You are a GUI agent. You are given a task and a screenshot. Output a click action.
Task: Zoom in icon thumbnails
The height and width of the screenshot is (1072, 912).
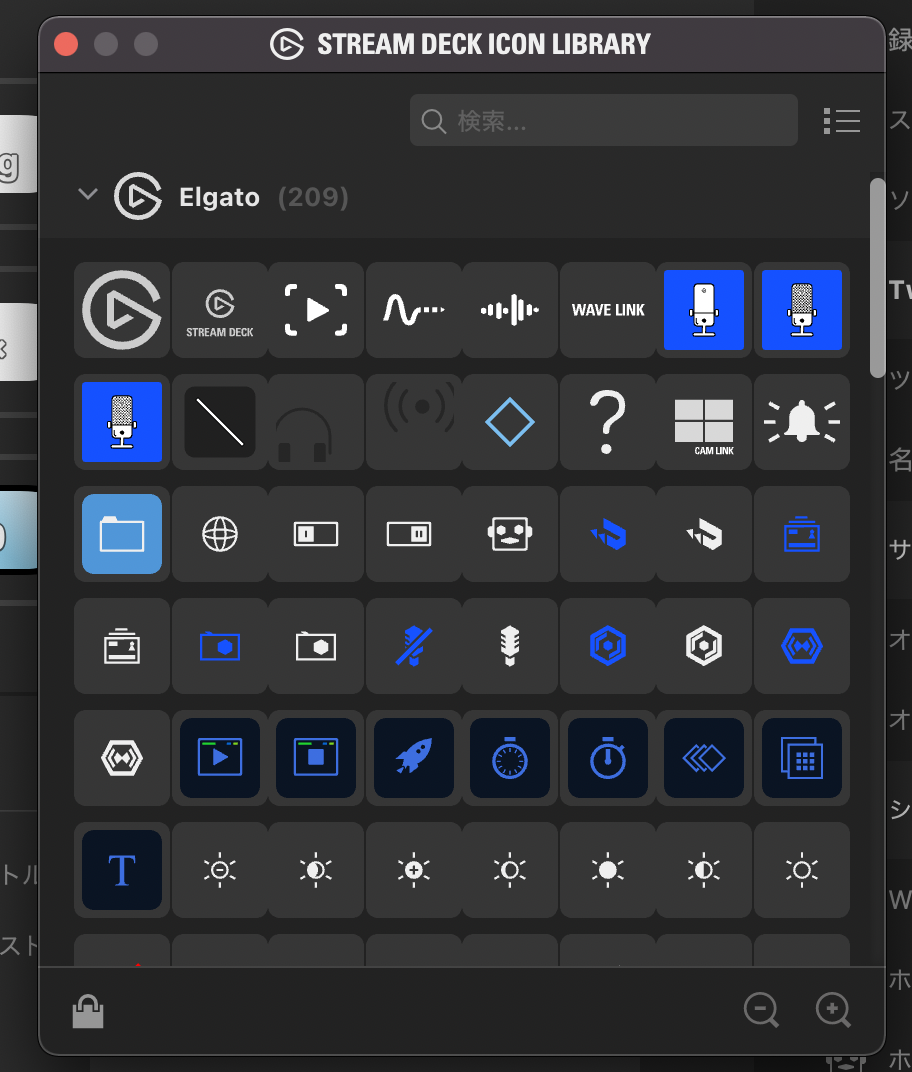click(x=833, y=1010)
